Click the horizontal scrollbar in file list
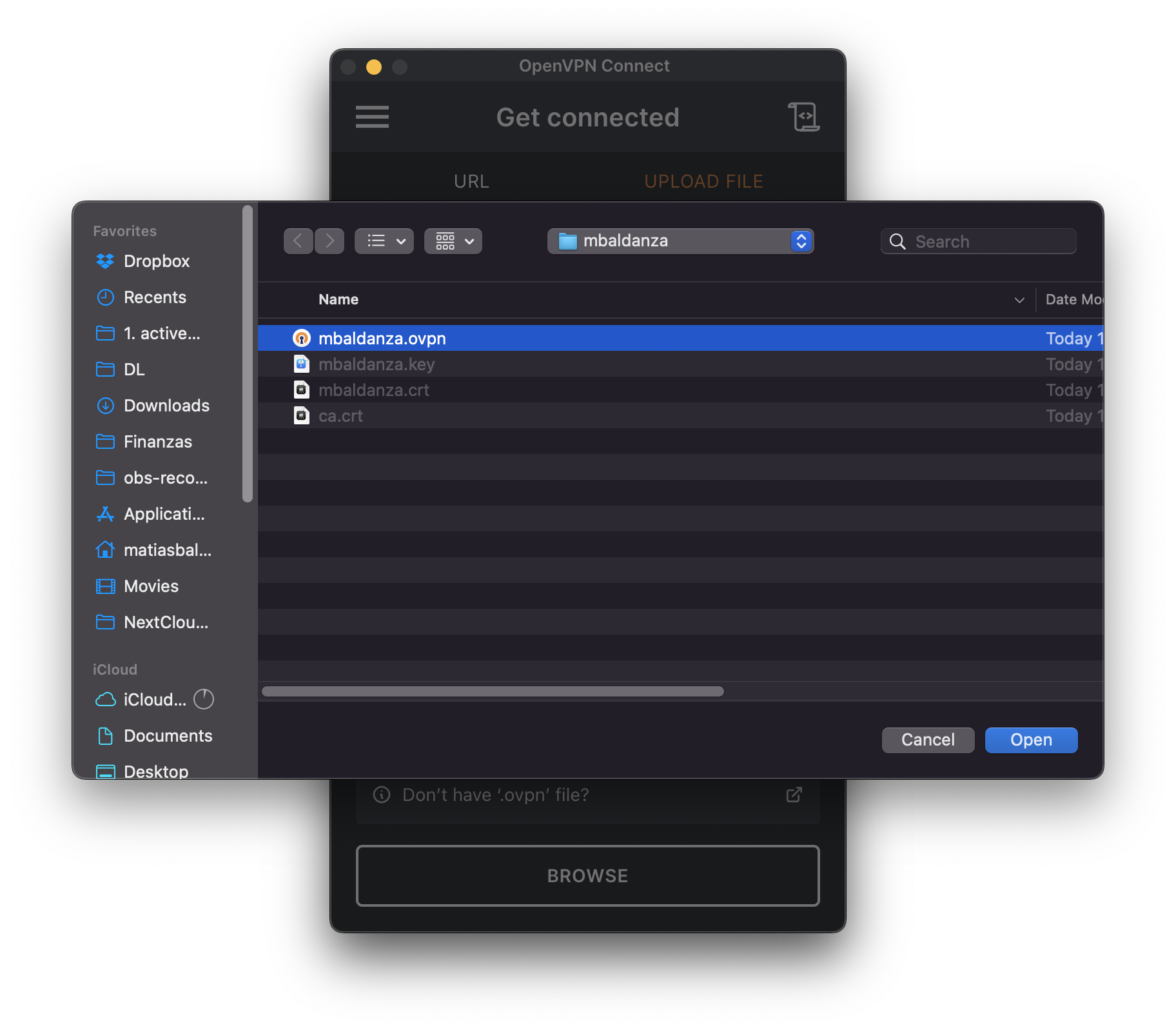Screen dimensions: 1176x1028 493,691
